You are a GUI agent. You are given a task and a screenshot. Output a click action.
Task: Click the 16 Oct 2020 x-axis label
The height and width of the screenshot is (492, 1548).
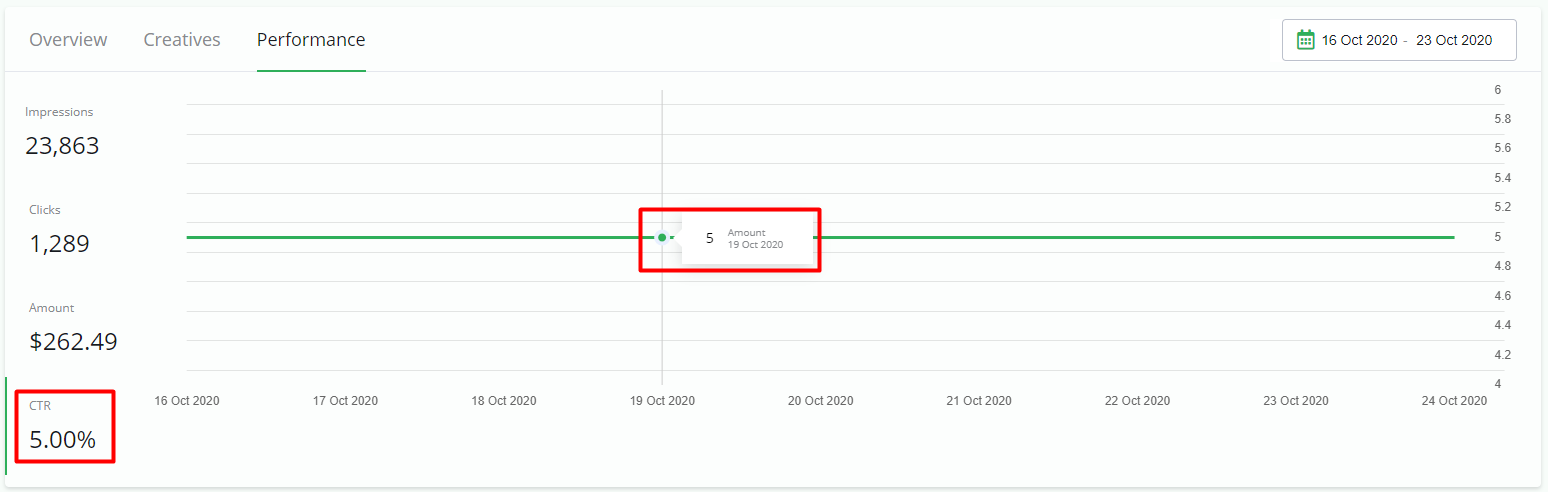[187, 401]
